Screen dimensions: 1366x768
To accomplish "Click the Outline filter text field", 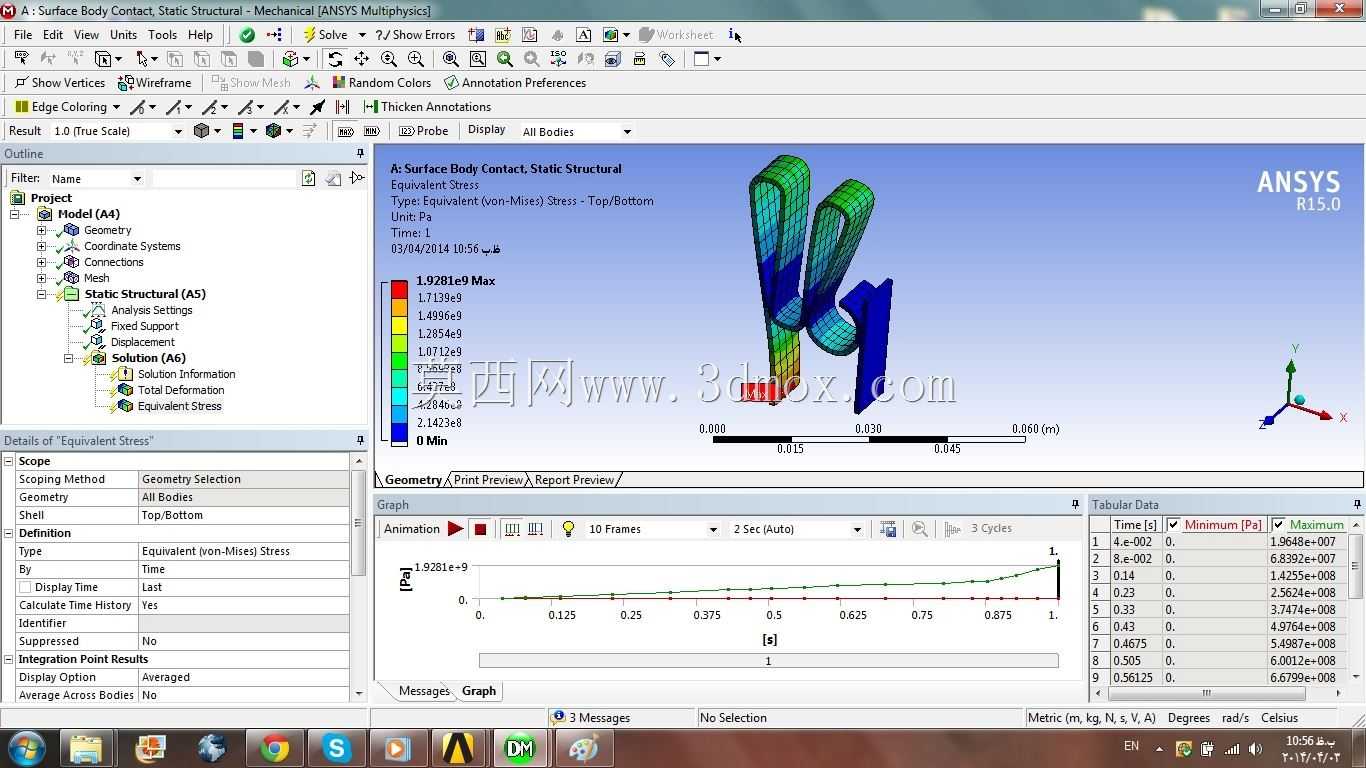I will 223,178.
